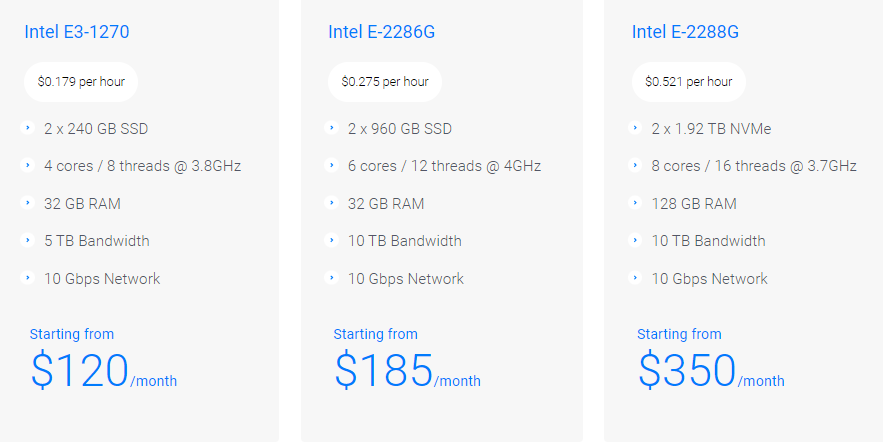Select the $350 /month price text
Screen dimensions: 883x443
[711, 371]
